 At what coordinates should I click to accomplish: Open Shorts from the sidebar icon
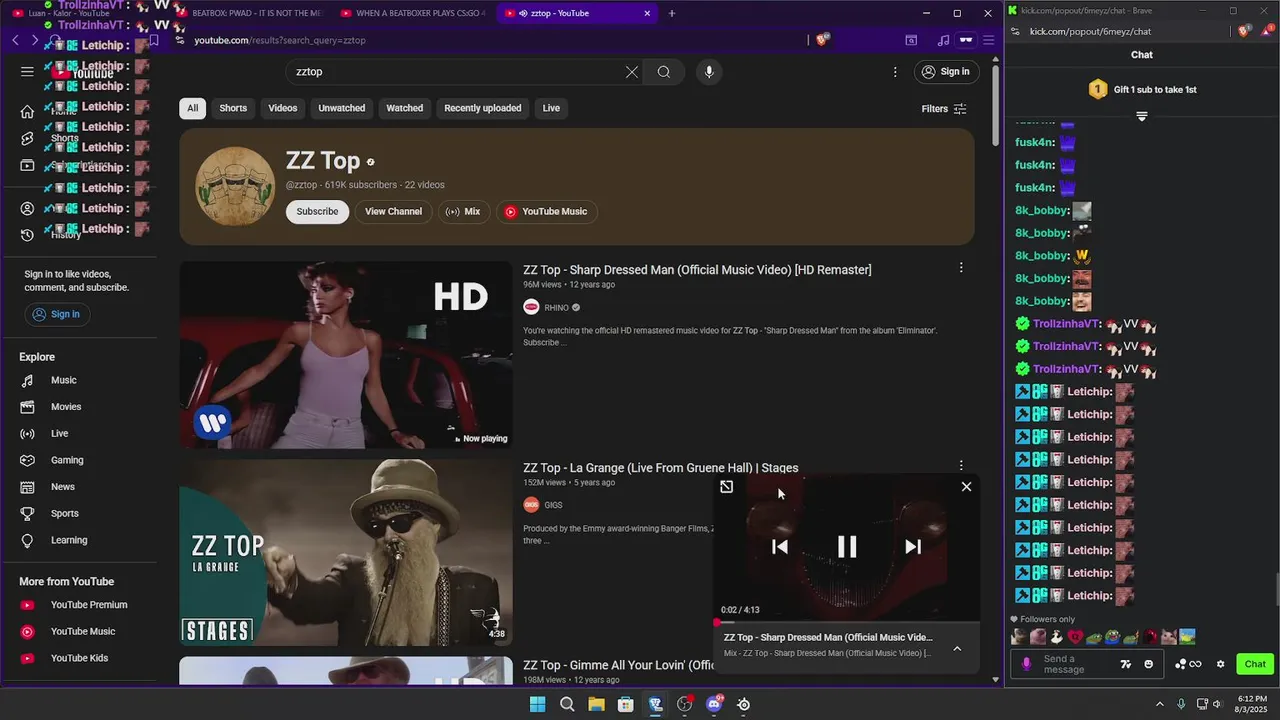pos(27,139)
